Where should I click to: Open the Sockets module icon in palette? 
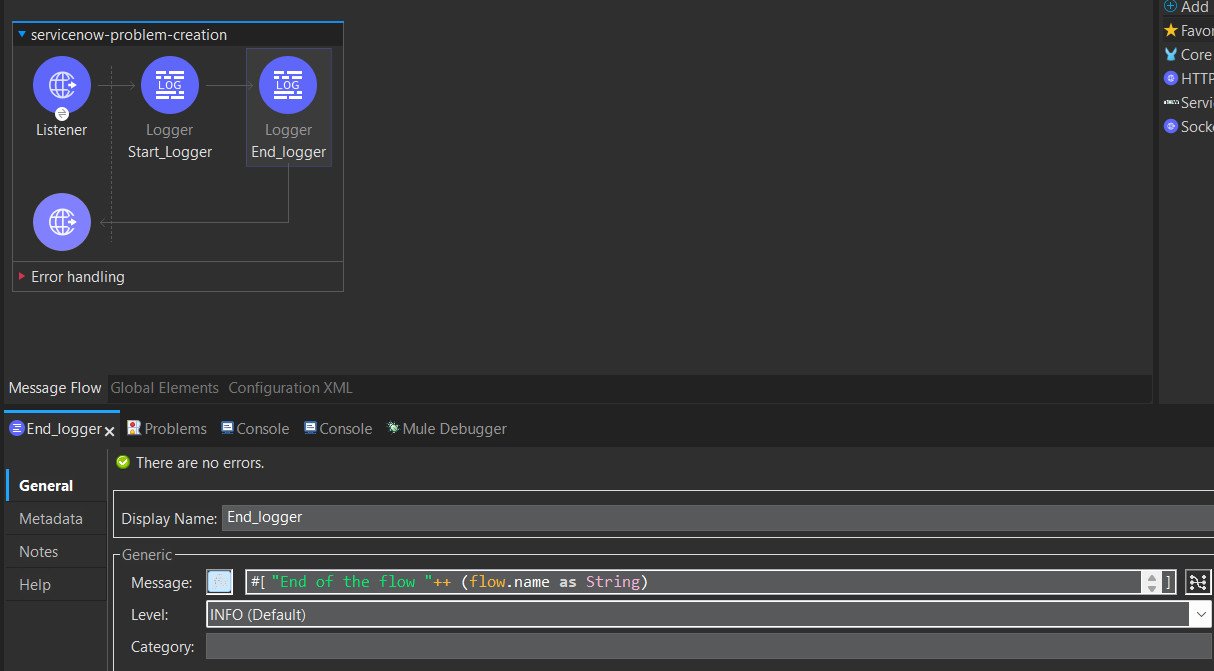click(x=1171, y=127)
